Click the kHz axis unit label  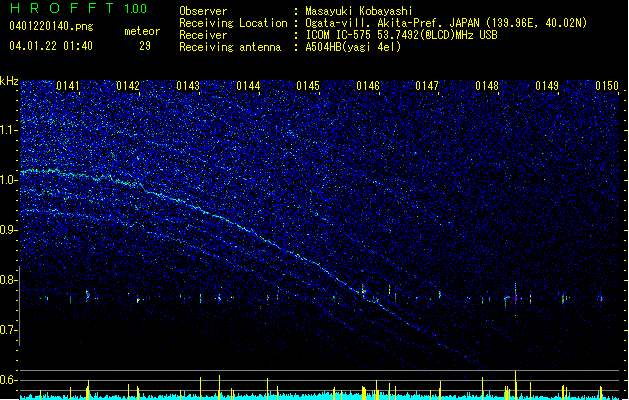[x=9, y=81]
